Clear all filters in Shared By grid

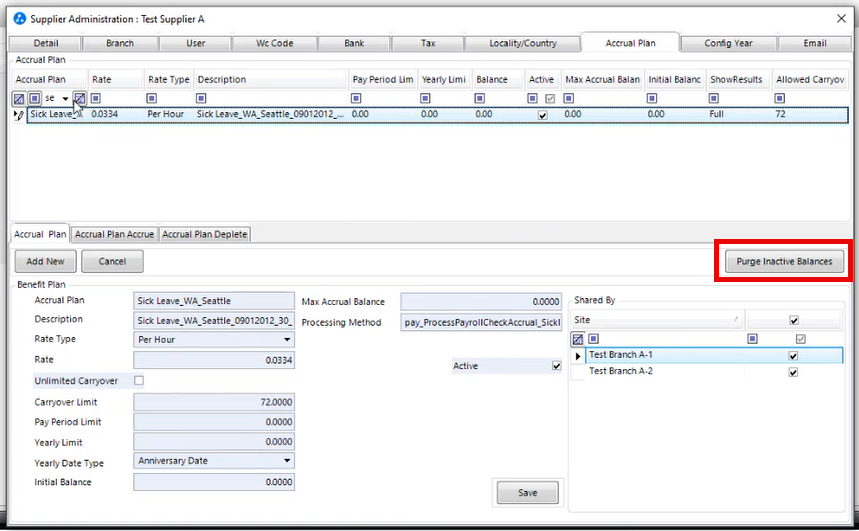[x=577, y=339]
